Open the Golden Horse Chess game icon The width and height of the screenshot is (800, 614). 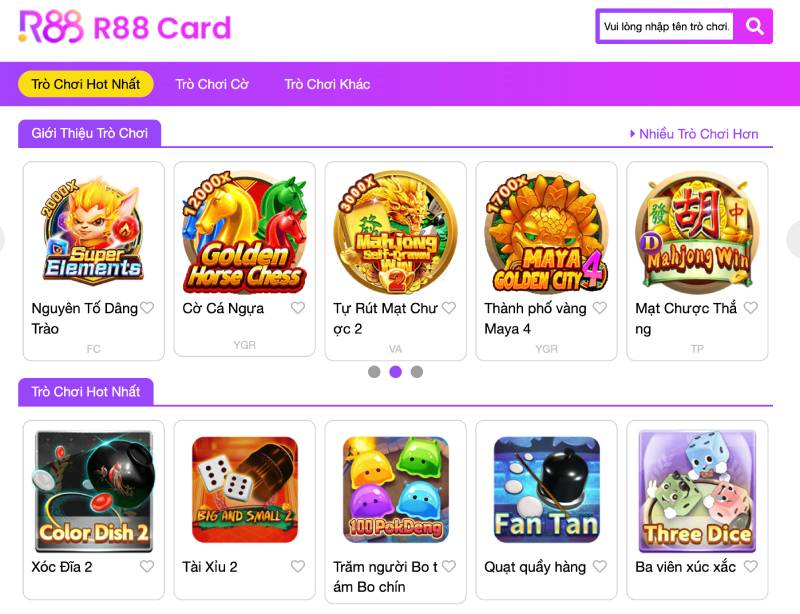pos(245,232)
